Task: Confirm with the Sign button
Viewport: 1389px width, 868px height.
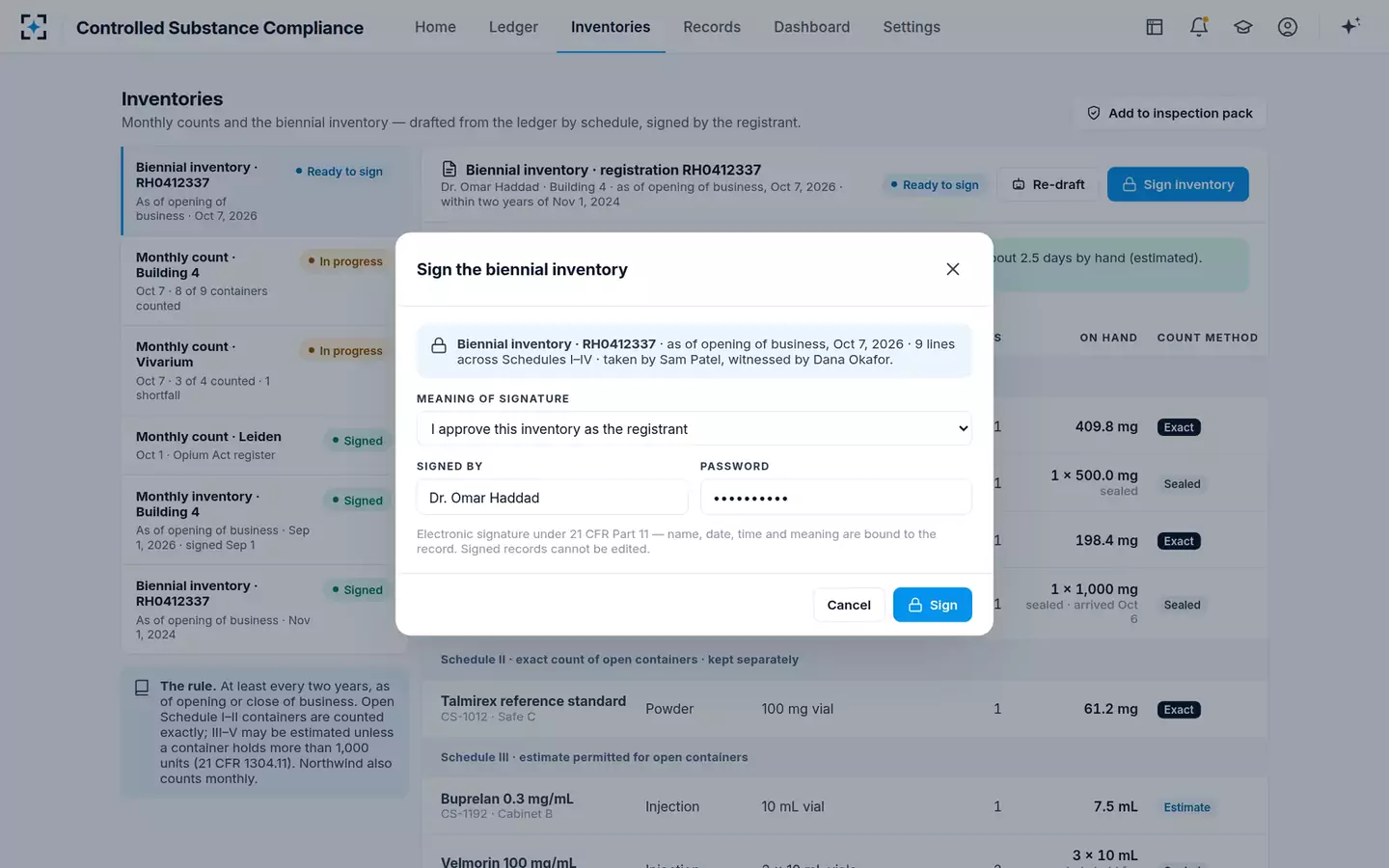Action: click(933, 605)
